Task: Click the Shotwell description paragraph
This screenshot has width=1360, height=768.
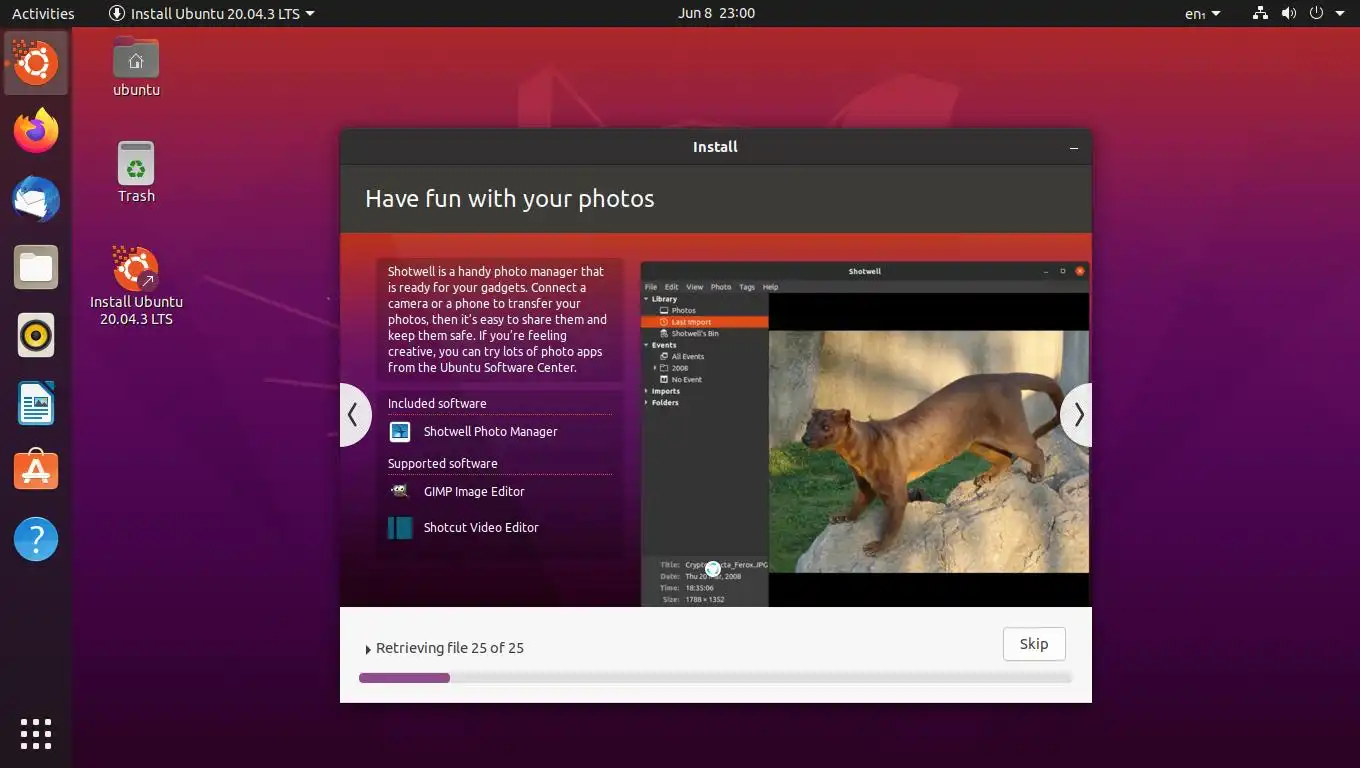Action: [498, 319]
